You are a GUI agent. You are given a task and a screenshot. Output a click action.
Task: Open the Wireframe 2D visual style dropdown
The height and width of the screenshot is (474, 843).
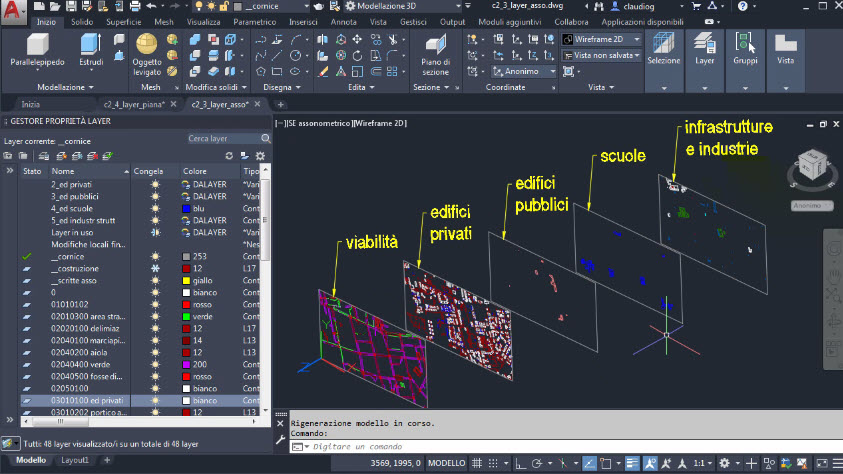[602, 39]
